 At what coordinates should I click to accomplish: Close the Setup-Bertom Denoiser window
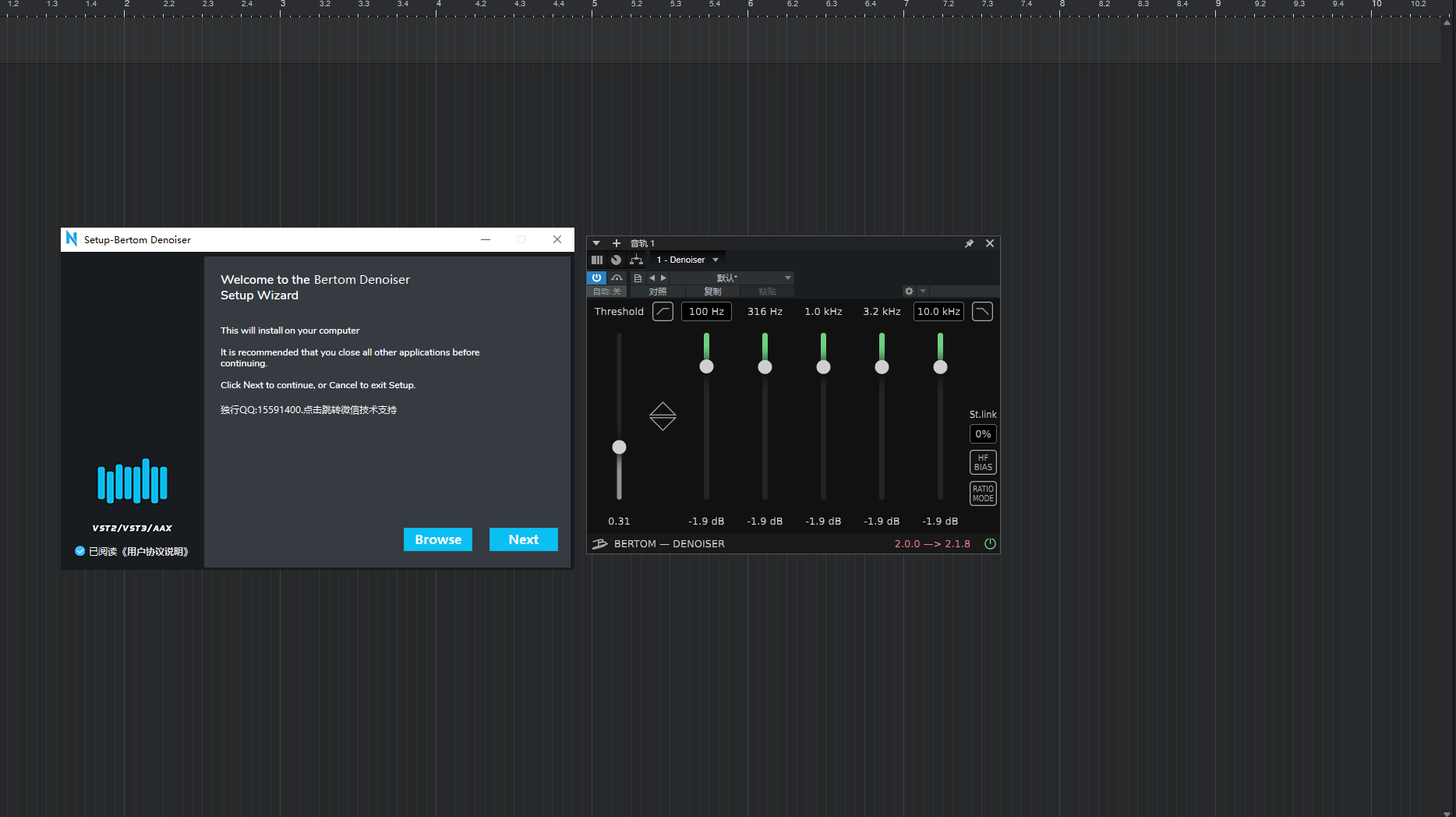[557, 239]
